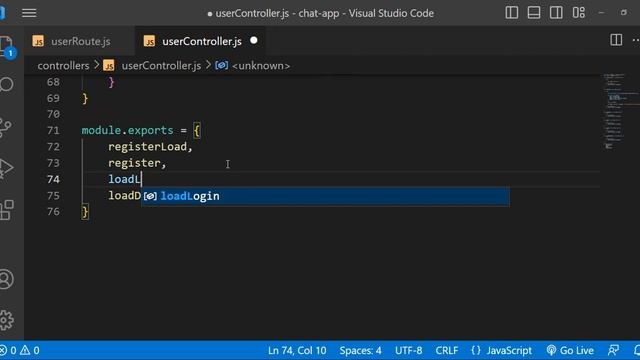This screenshot has width=640, height=360.
Task: Place cursor on loadL text on line 74
Action: pos(124,180)
